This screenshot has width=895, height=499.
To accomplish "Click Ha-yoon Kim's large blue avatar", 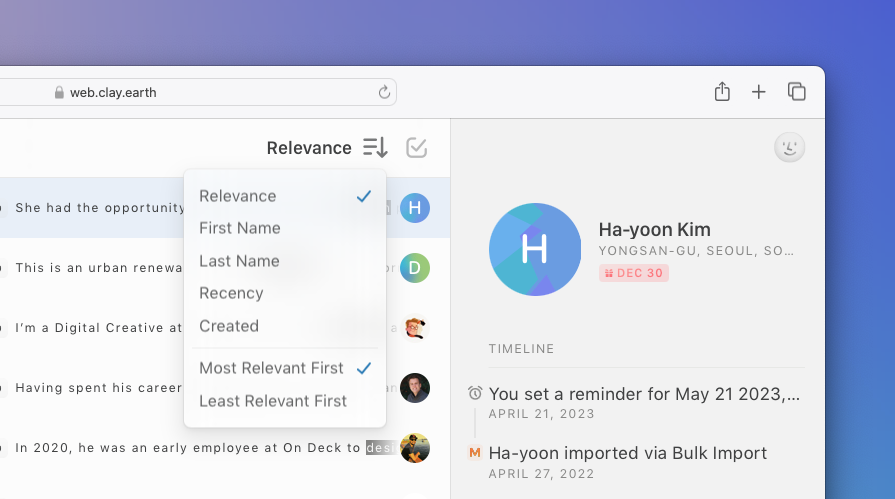I will coord(535,250).
